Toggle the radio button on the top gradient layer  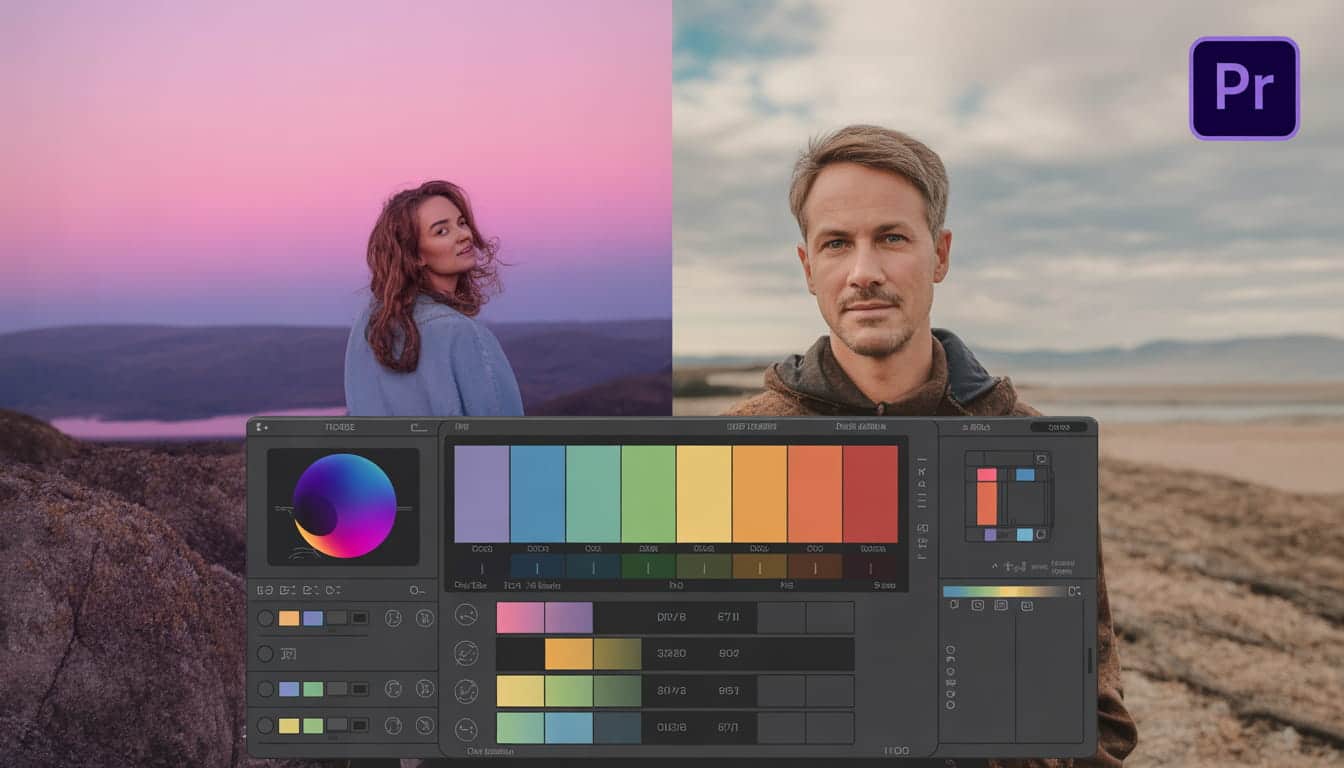pyautogui.click(x=265, y=617)
